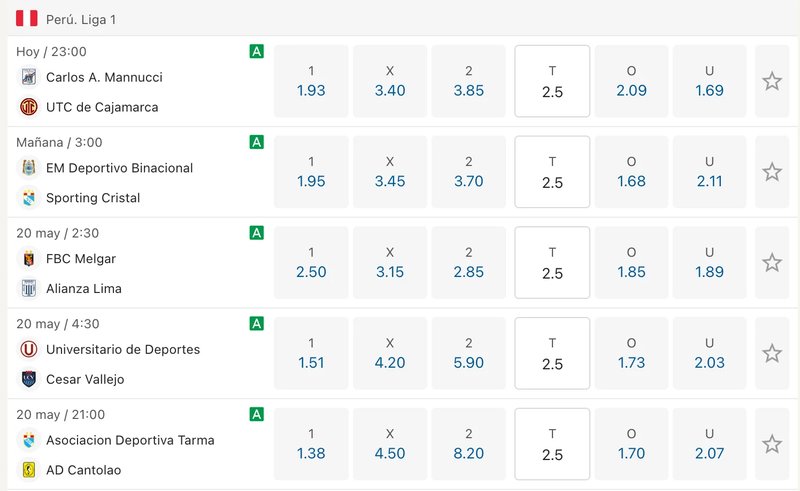The width and height of the screenshot is (800, 491).
Task: Star the Binacional vs Sporting Cristal match
Action: click(x=772, y=172)
